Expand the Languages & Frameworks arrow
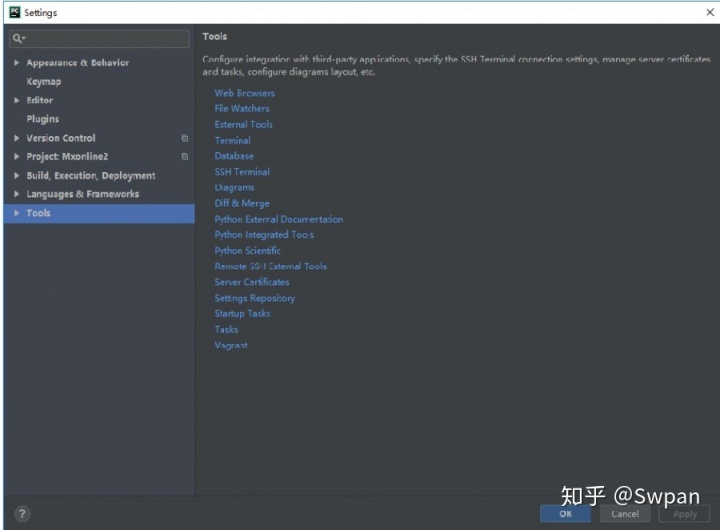 17,195
